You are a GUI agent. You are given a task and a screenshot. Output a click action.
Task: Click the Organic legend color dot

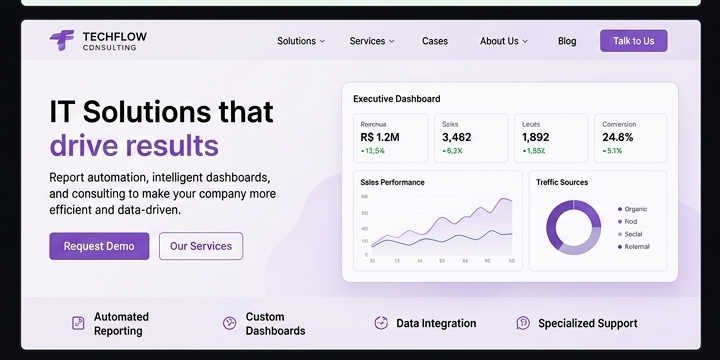pos(620,209)
